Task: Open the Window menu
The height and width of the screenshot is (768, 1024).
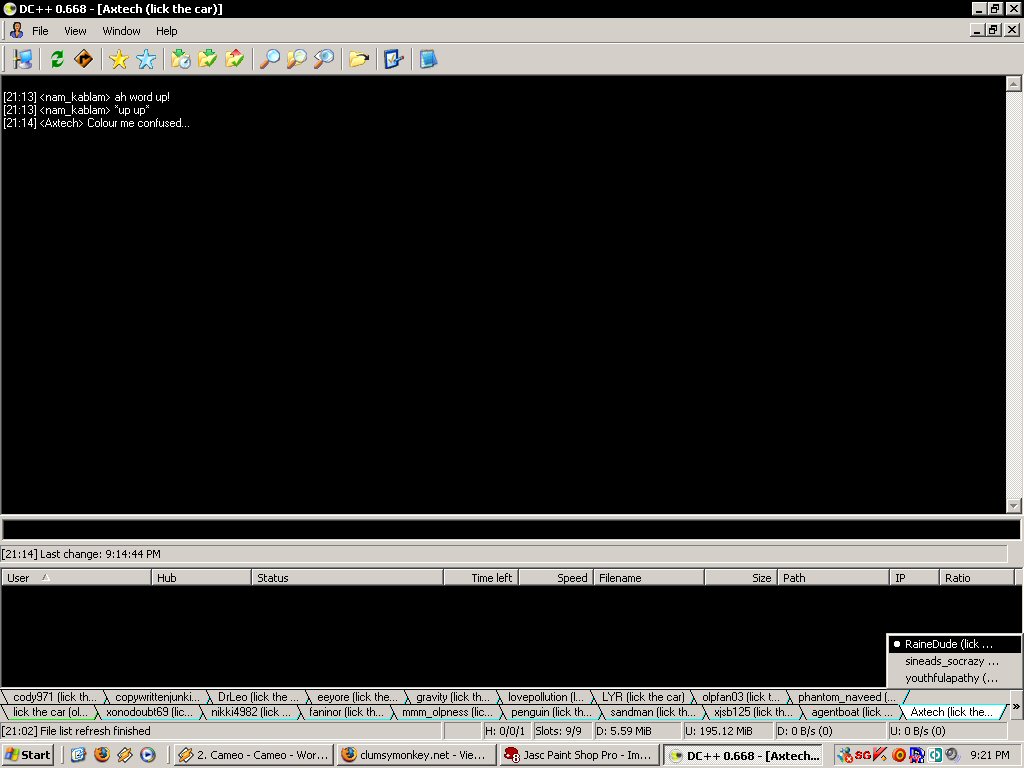Action: [x=121, y=31]
